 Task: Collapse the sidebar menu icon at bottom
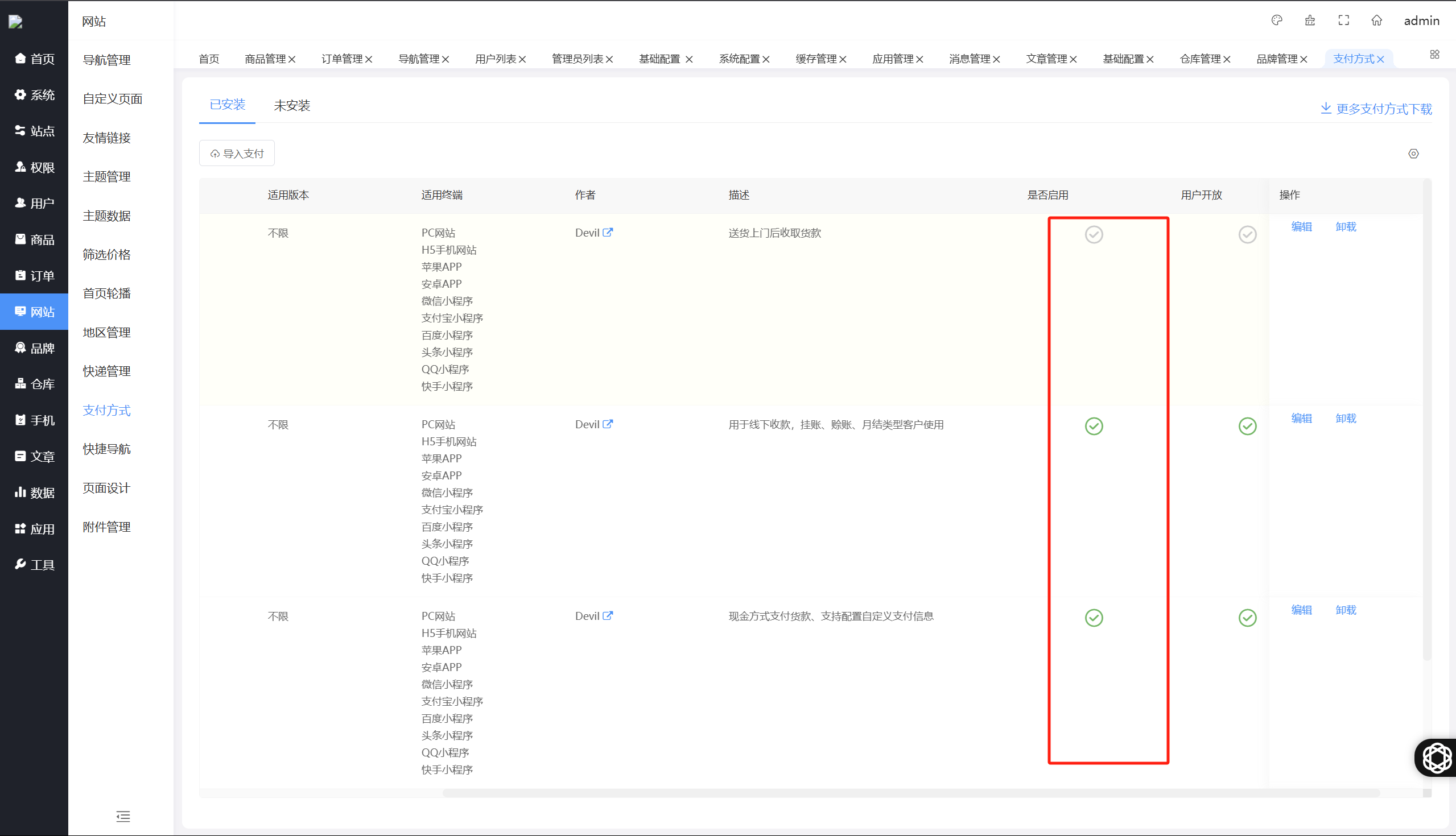pyautogui.click(x=123, y=816)
